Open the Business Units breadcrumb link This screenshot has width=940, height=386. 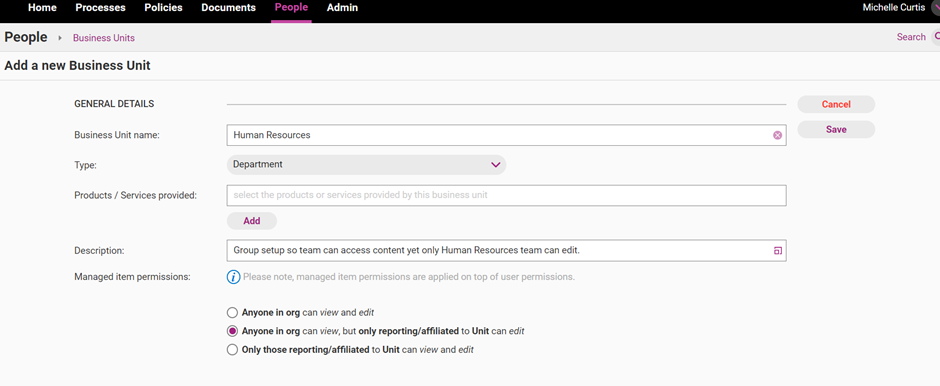coord(104,38)
